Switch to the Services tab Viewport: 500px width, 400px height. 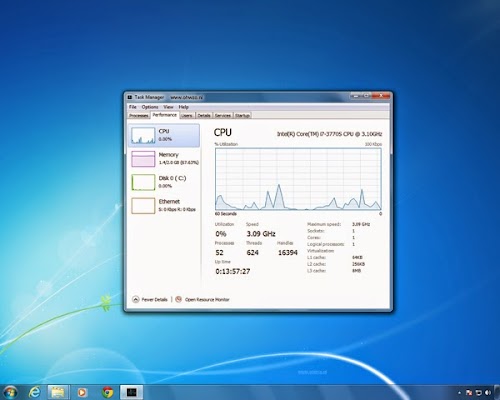[223, 116]
